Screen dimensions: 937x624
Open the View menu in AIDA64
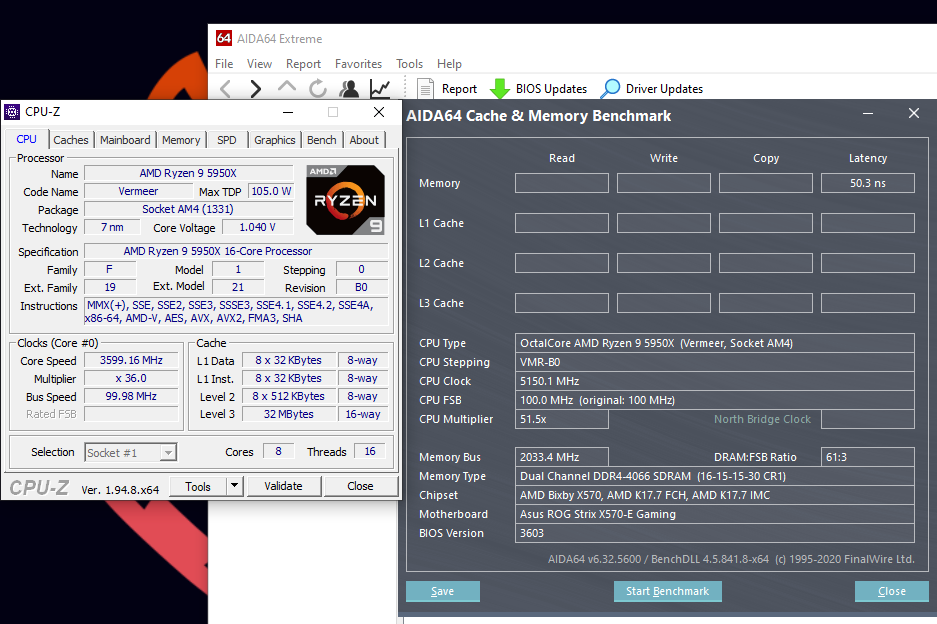(x=259, y=63)
